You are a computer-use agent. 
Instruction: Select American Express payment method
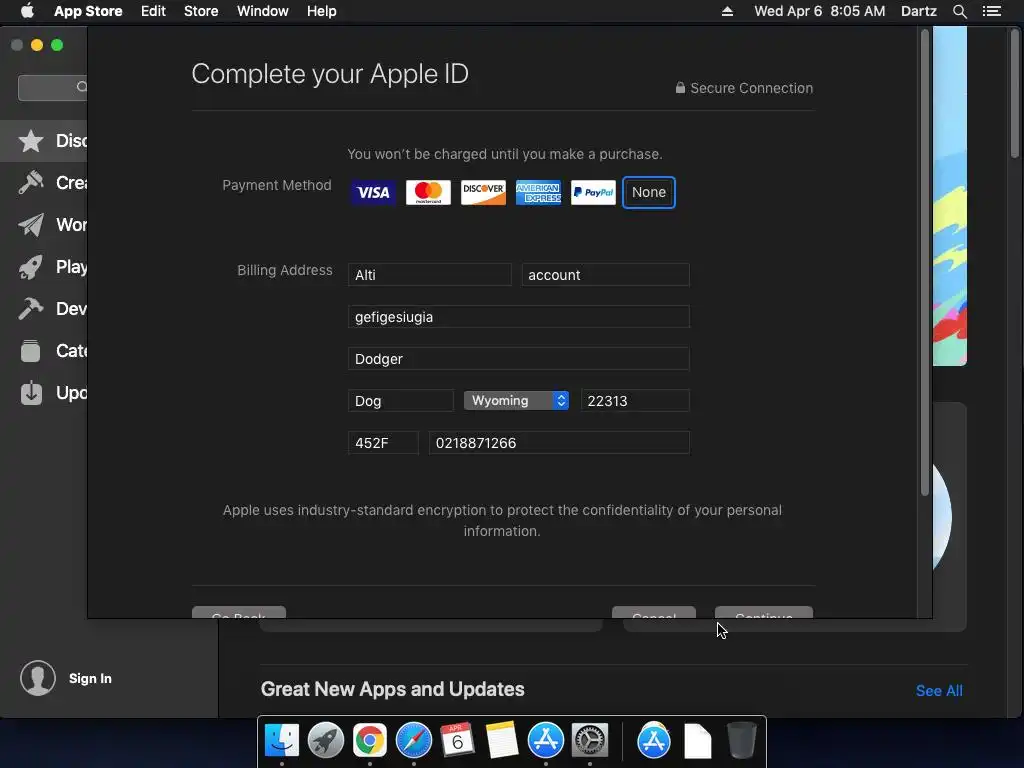pyautogui.click(x=538, y=193)
